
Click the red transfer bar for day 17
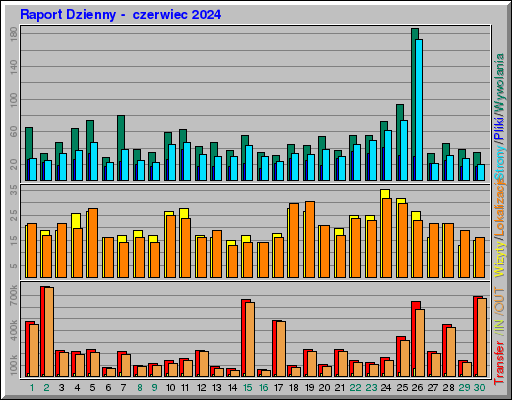274,348
